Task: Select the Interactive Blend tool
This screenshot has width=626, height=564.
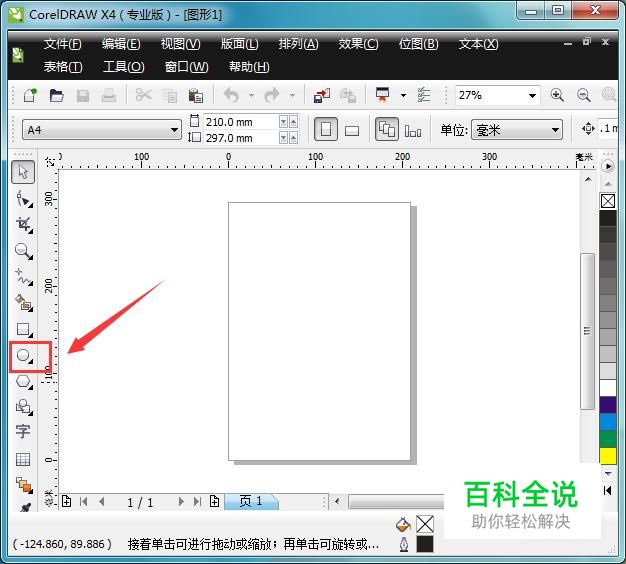Action: click(x=24, y=485)
